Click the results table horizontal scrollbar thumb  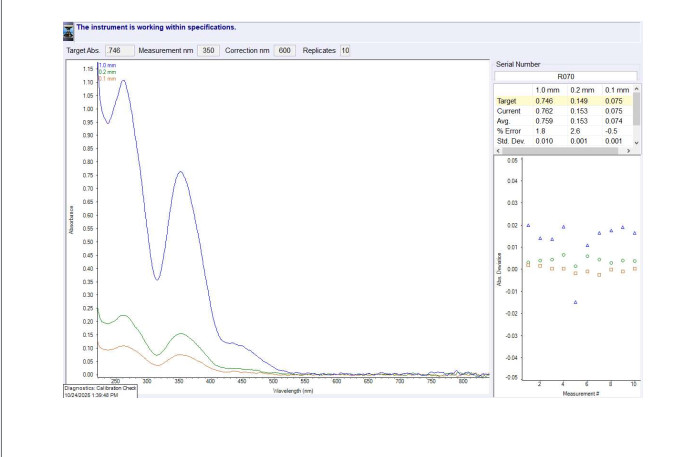(560, 150)
